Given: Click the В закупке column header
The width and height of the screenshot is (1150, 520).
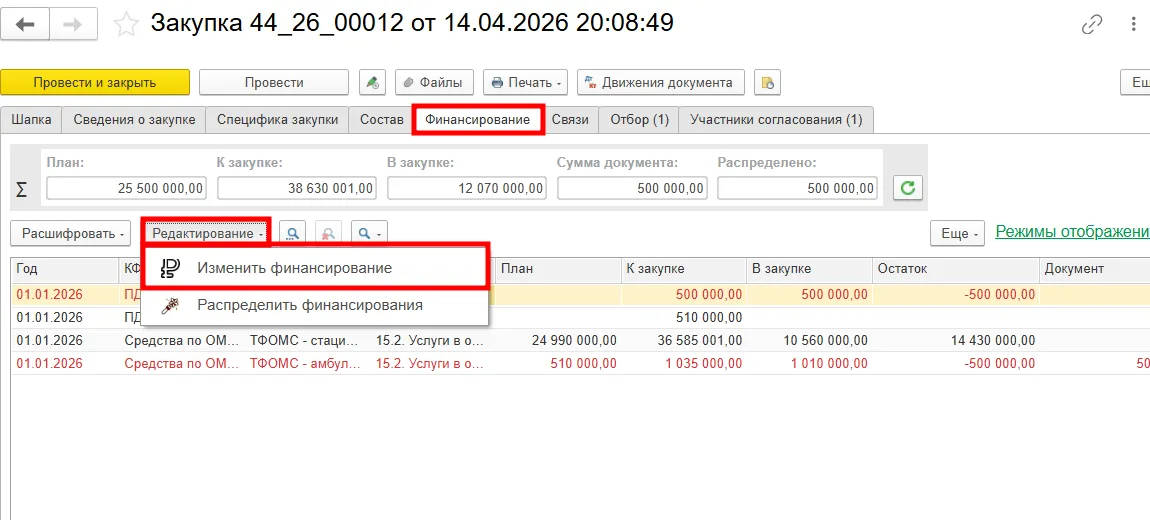Looking at the screenshot, I should point(809,269).
